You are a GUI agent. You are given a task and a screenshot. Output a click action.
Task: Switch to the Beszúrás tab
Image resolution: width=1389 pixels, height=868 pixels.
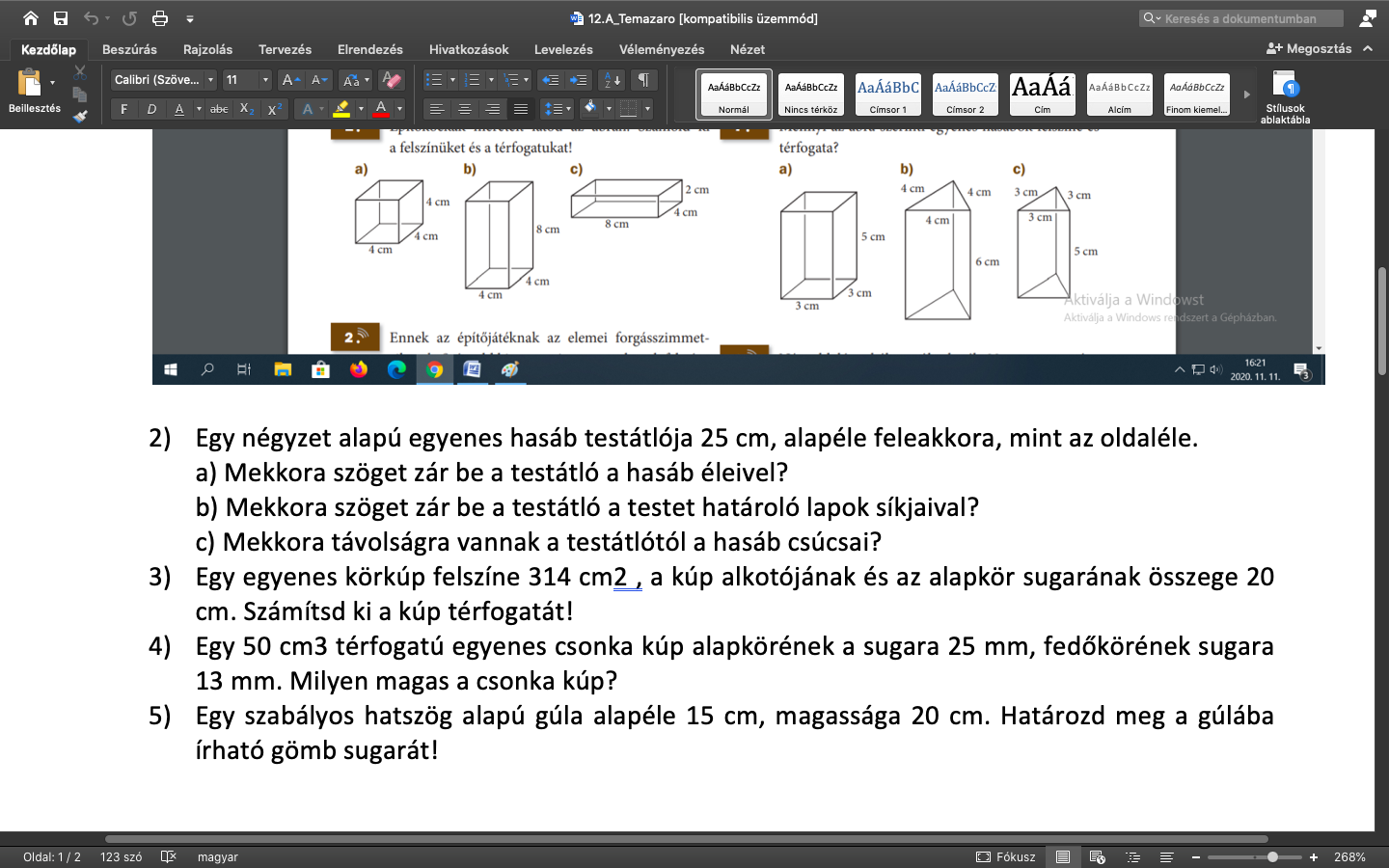click(x=129, y=49)
